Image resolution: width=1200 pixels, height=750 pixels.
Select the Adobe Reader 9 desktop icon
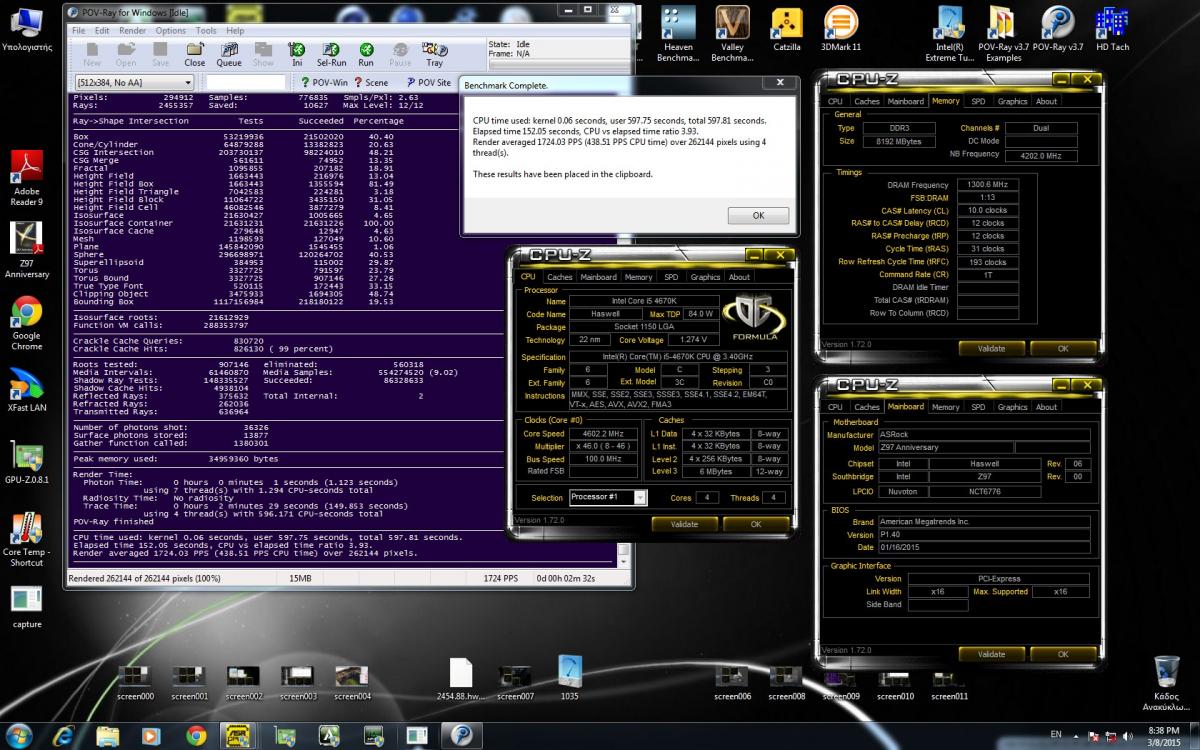coord(27,177)
